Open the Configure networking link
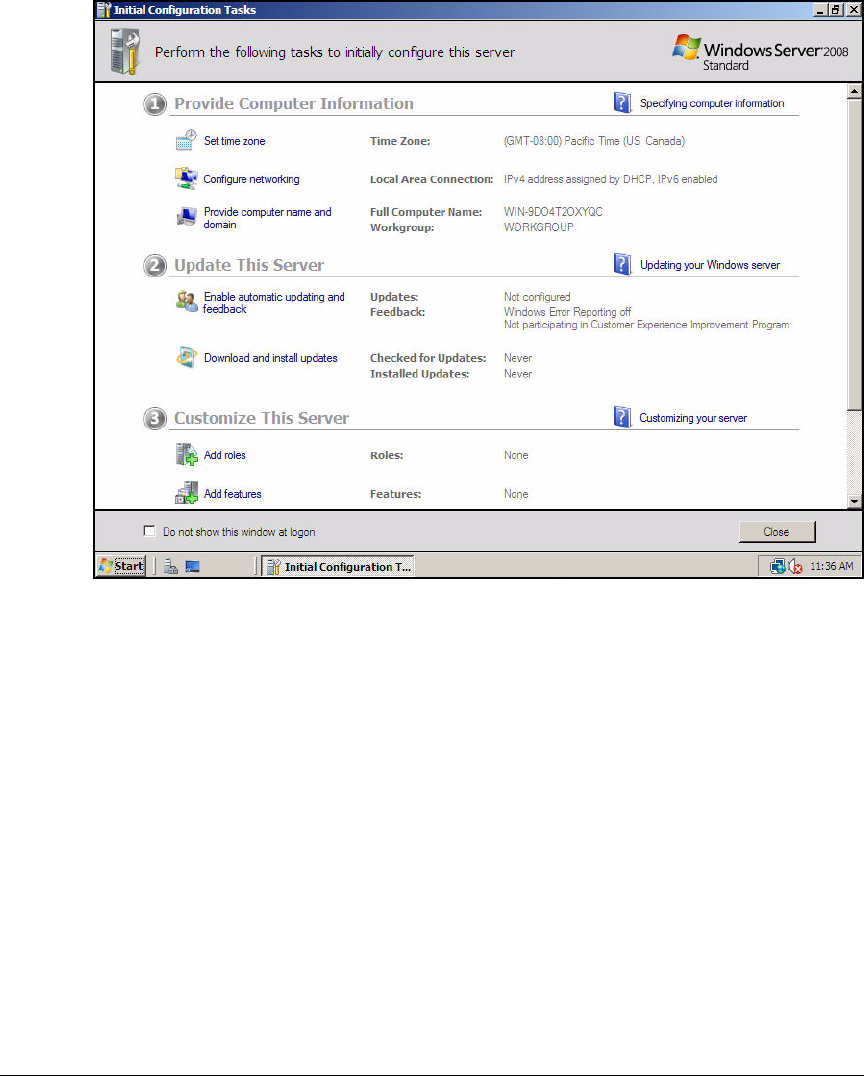864x1076 pixels. tap(251, 179)
